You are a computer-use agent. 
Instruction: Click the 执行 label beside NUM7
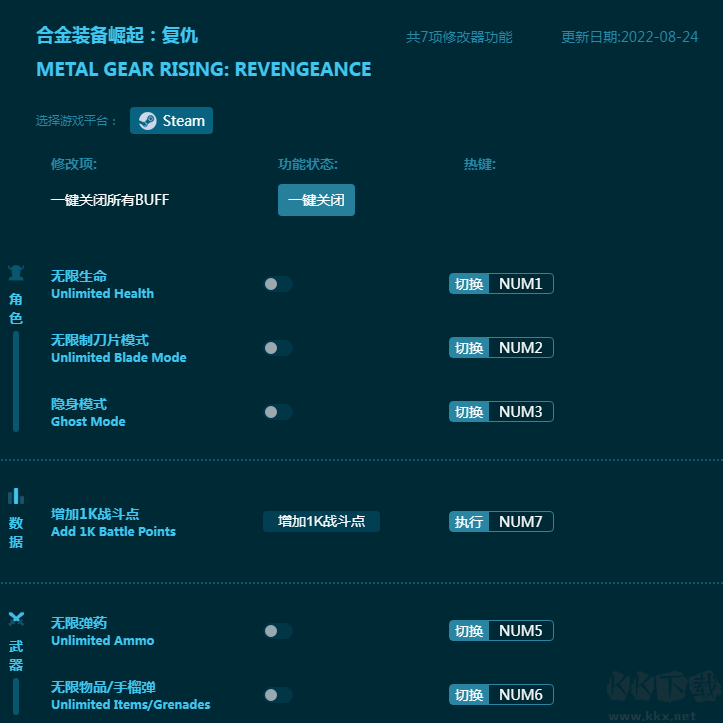pyautogui.click(x=469, y=522)
